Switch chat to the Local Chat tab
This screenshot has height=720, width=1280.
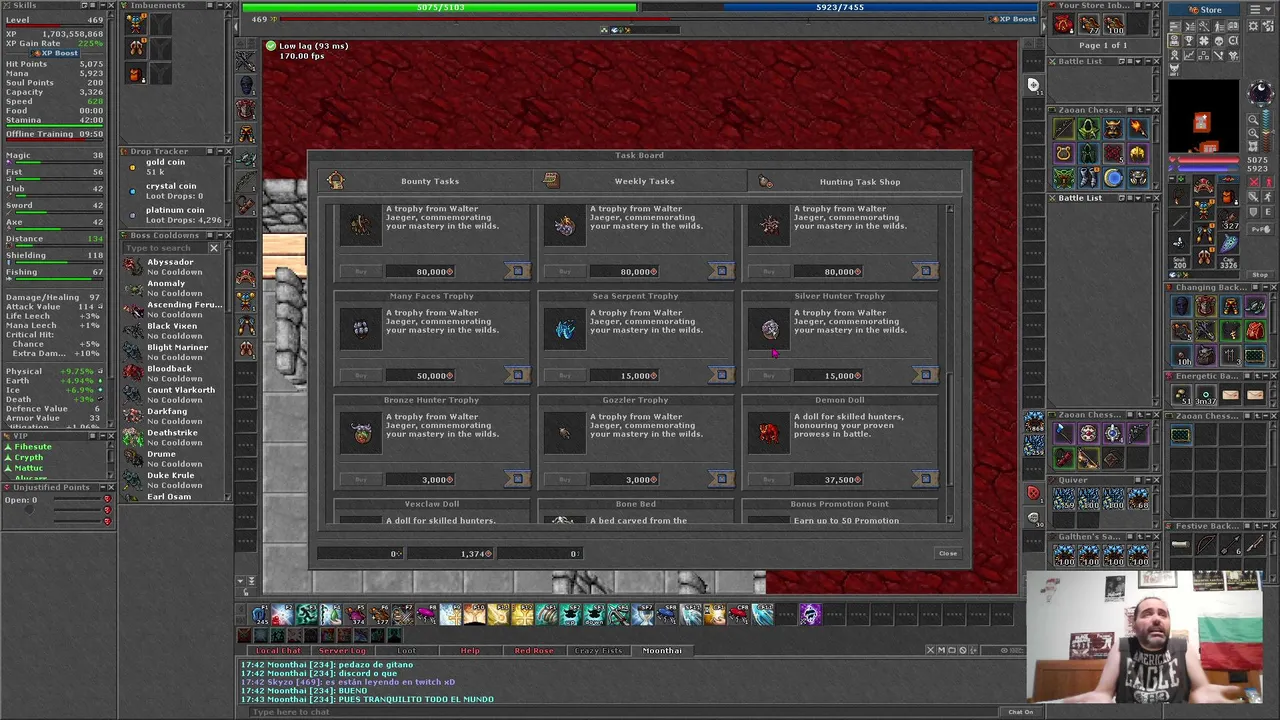point(278,650)
